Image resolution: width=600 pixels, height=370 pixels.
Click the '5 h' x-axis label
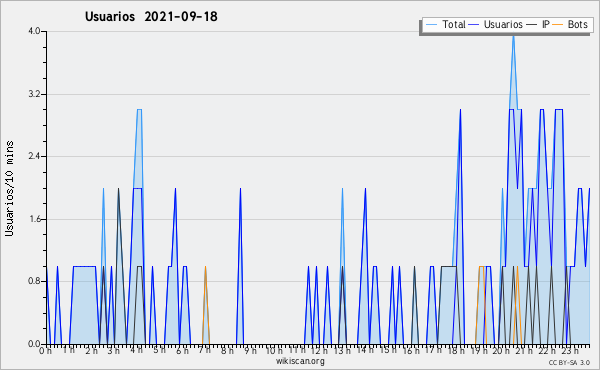(x=160, y=350)
